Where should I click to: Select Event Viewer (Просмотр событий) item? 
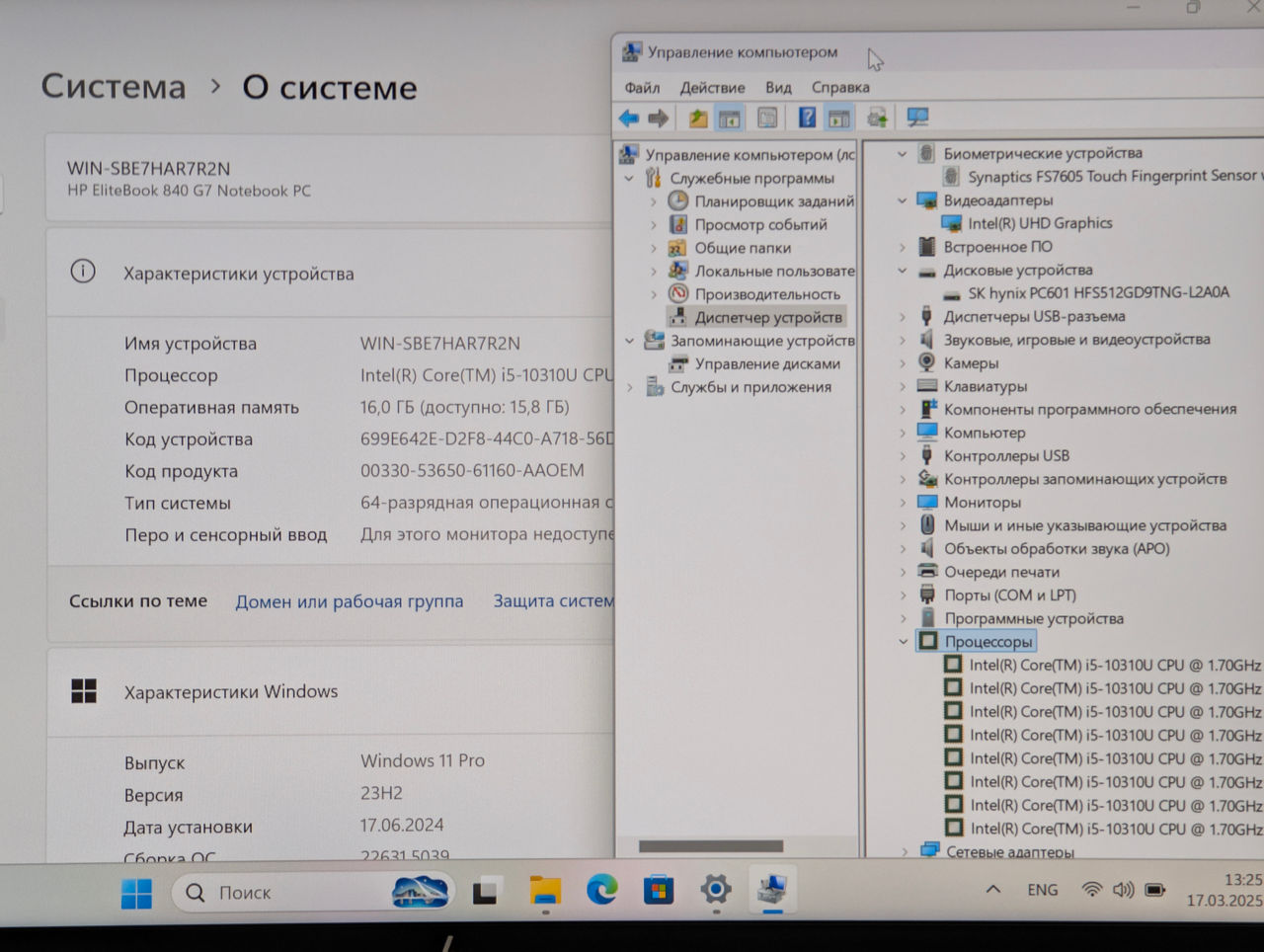[x=760, y=224]
